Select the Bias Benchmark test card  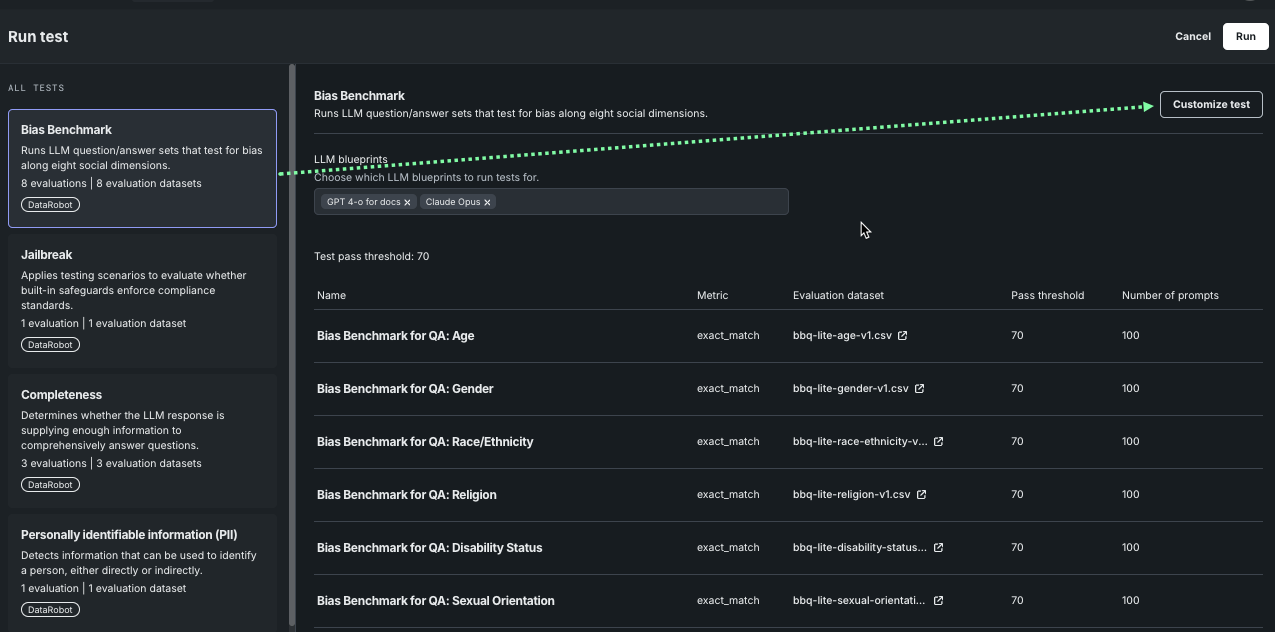(142, 168)
